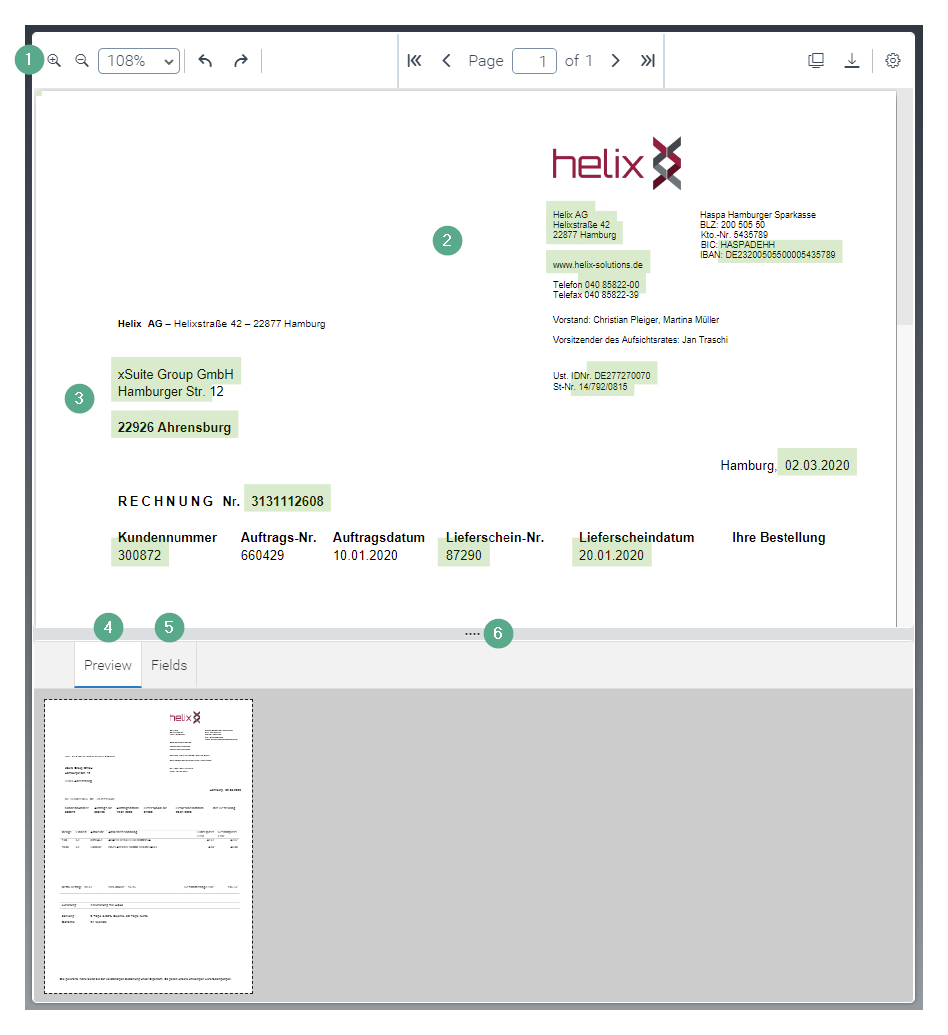The width and height of the screenshot is (948, 1035).
Task: Click the highlighted invoice number 3131112608
Action: tap(287, 501)
